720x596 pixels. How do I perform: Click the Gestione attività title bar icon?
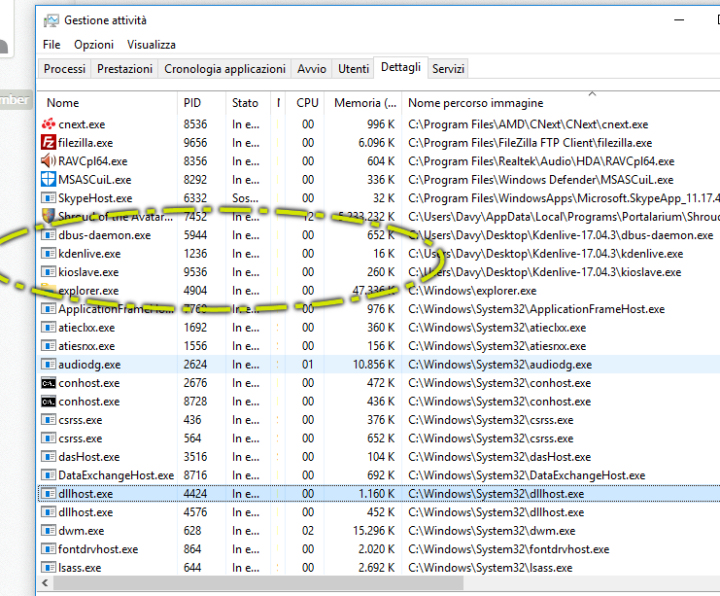(51, 21)
